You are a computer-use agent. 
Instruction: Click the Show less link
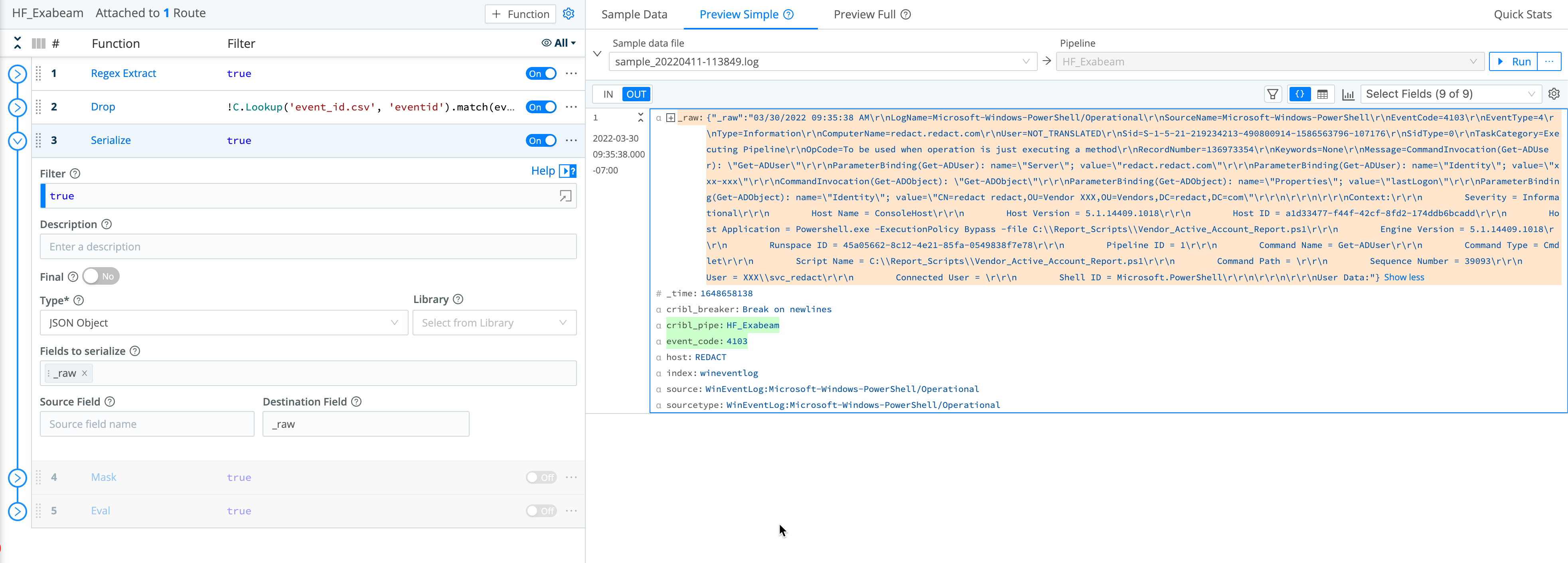click(x=1404, y=277)
